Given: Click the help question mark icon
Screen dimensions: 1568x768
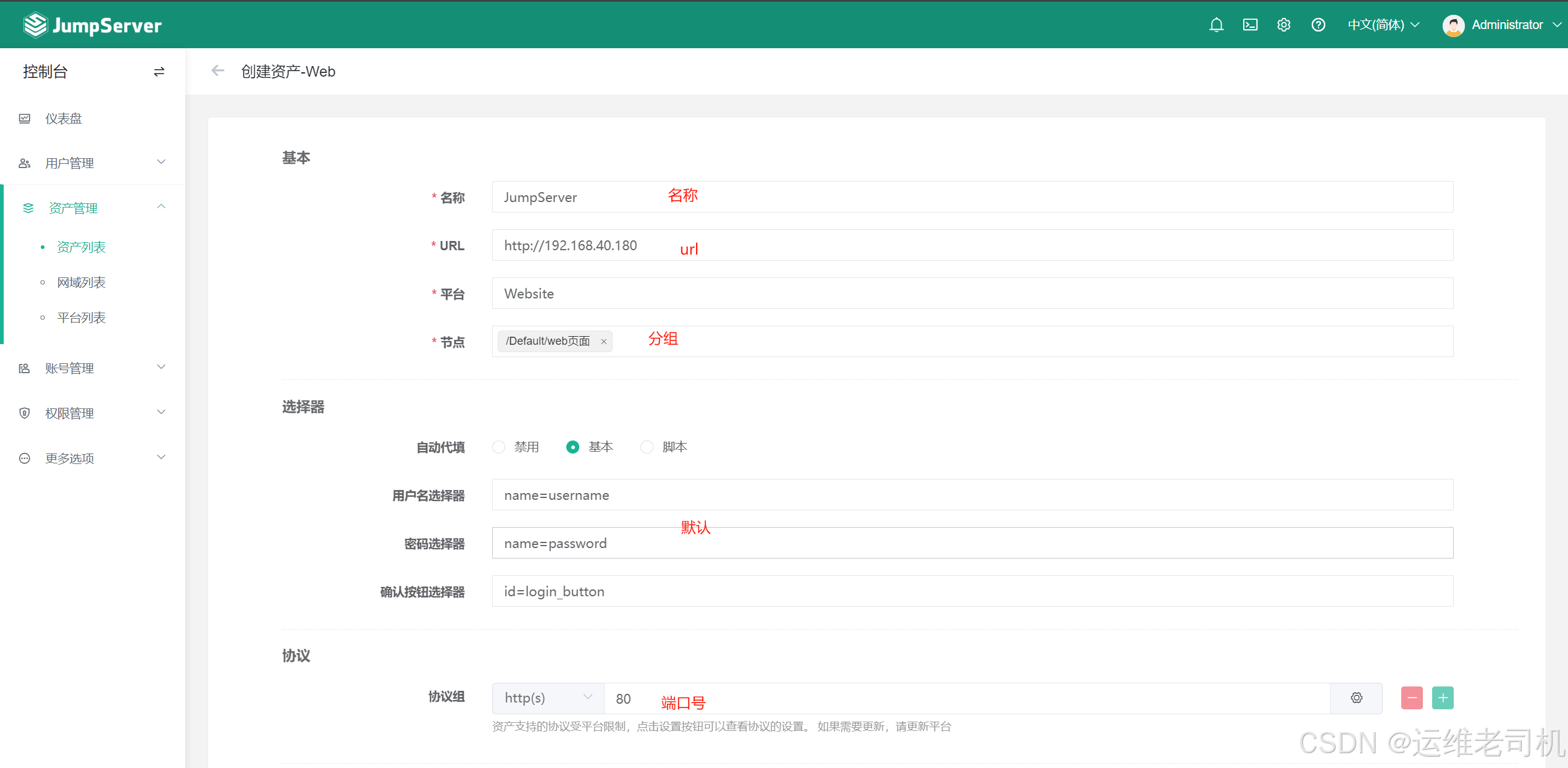Looking at the screenshot, I should coord(1318,25).
